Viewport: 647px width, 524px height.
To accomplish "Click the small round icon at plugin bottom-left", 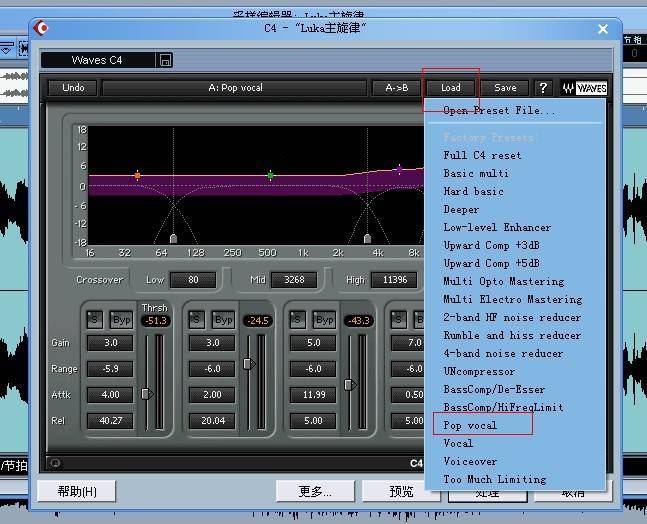I will tap(55, 463).
